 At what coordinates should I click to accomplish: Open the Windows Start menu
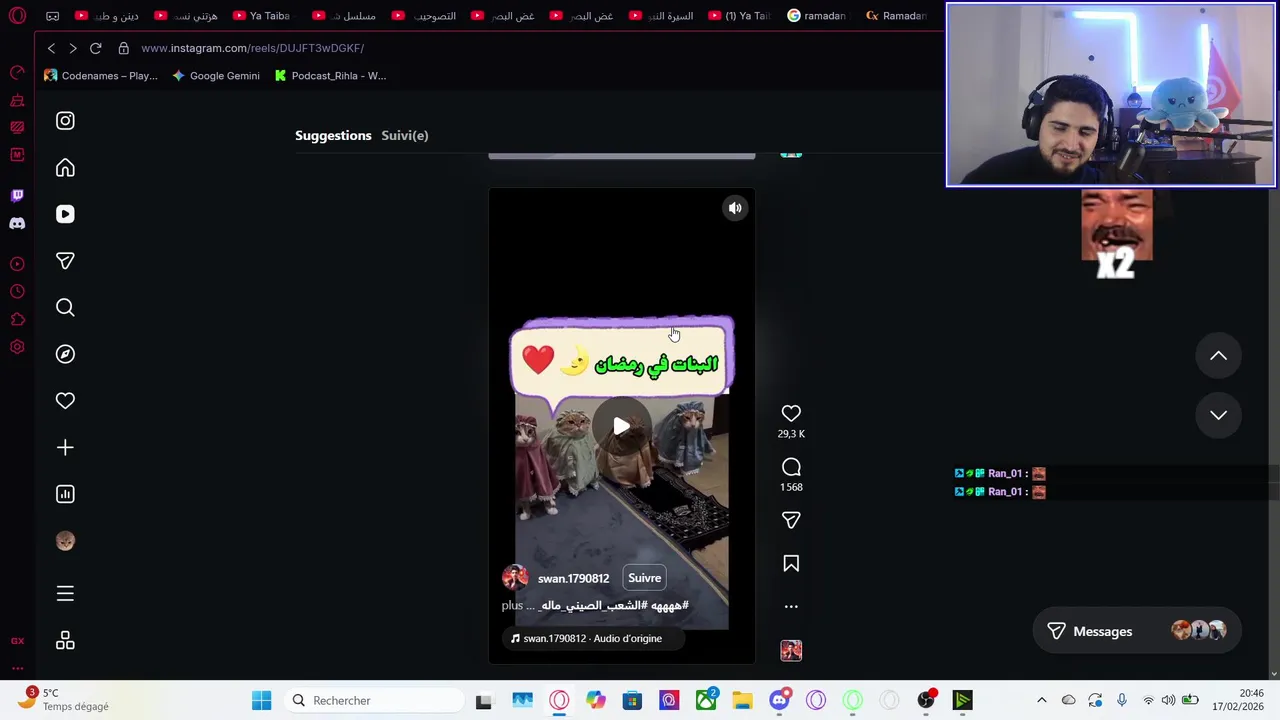point(261,700)
